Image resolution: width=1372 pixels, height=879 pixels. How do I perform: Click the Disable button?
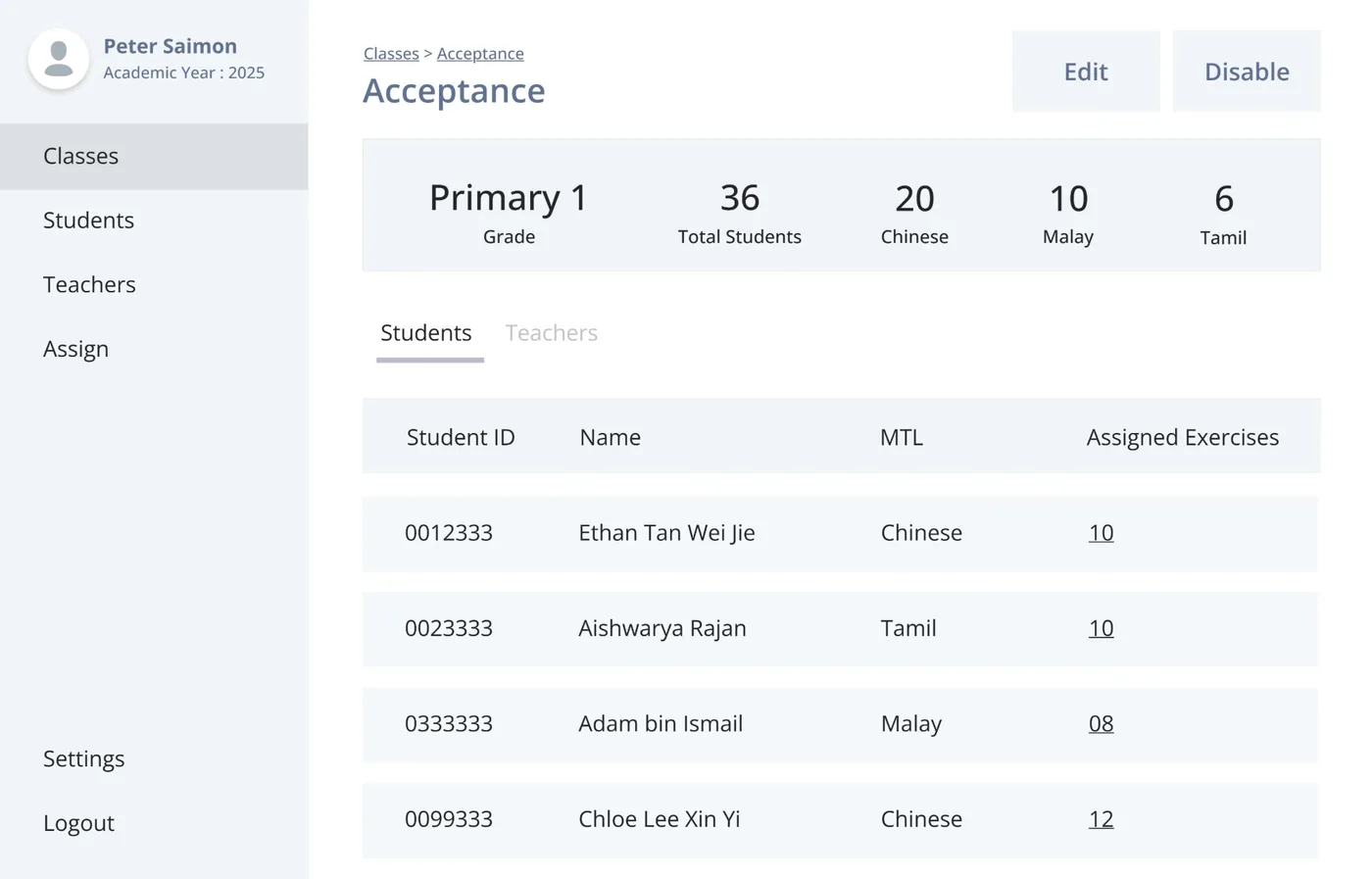click(1247, 72)
